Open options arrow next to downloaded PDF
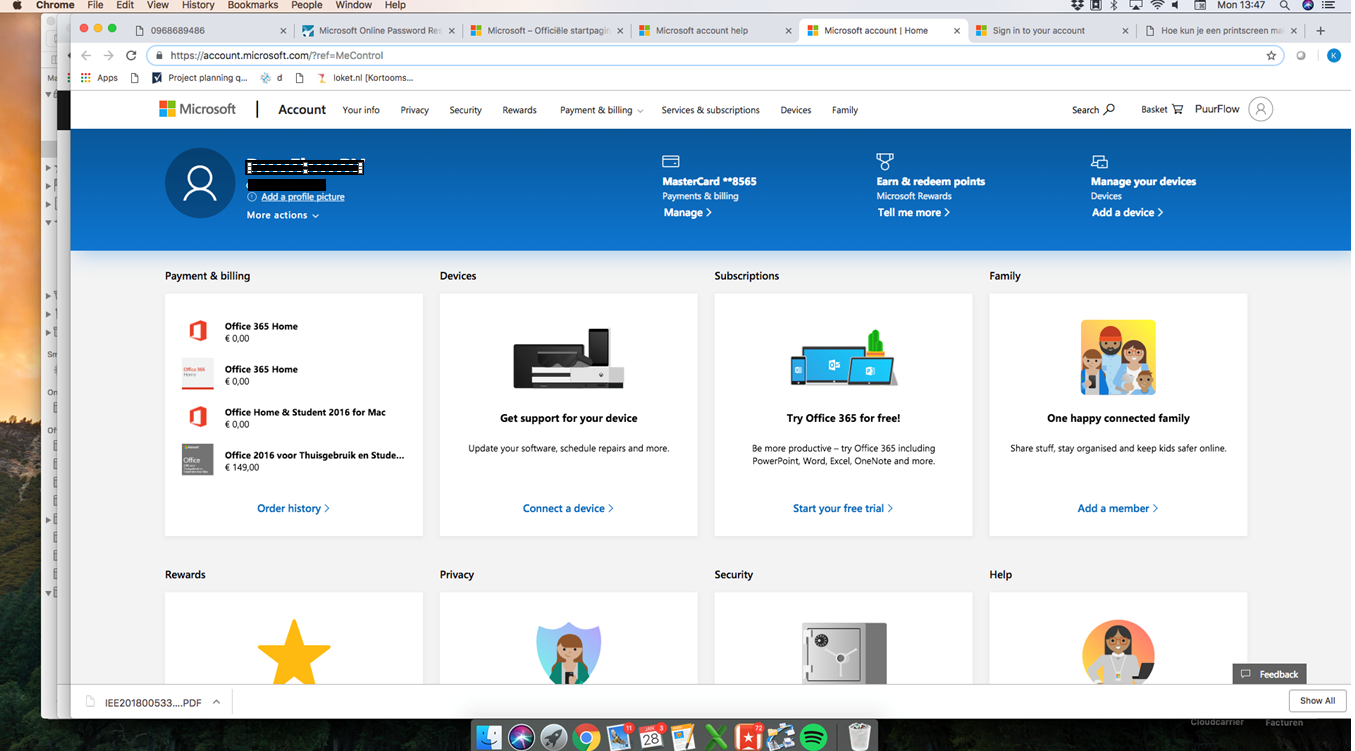This screenshot has height=751, width=1355. [217, 702]
